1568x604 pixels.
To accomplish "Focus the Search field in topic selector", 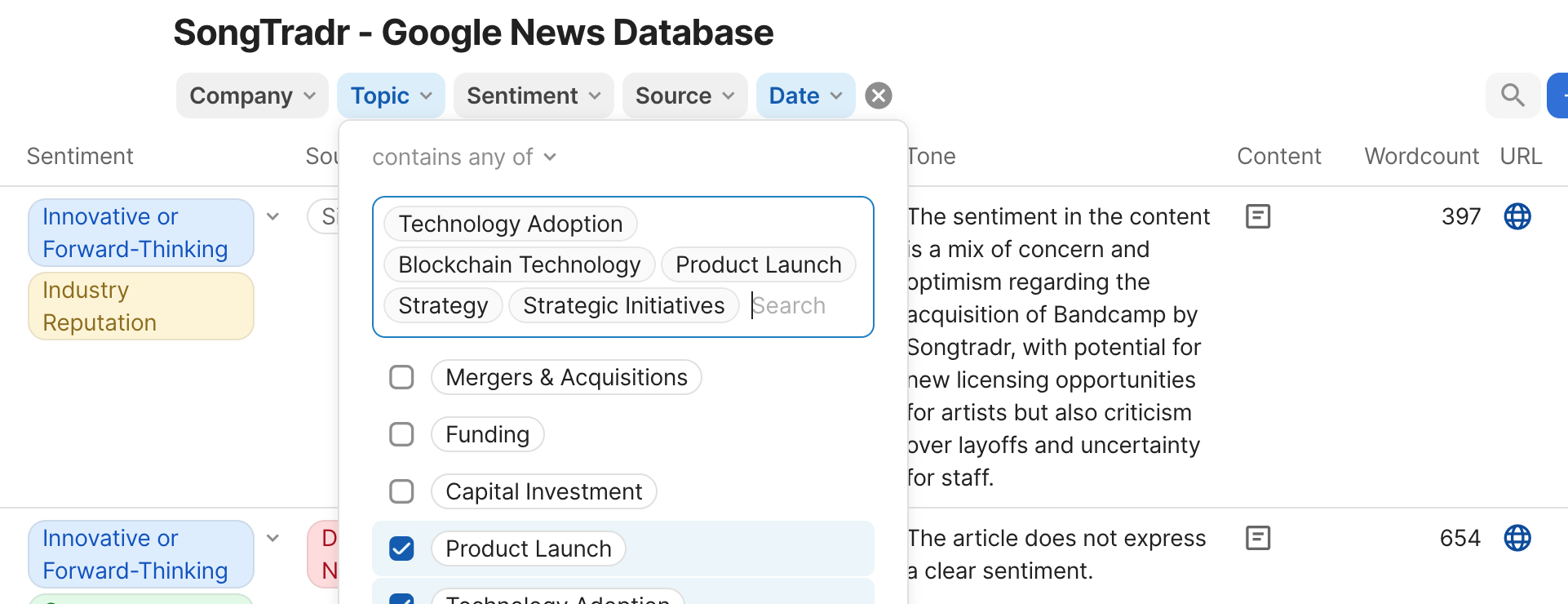I will point(808,305).
